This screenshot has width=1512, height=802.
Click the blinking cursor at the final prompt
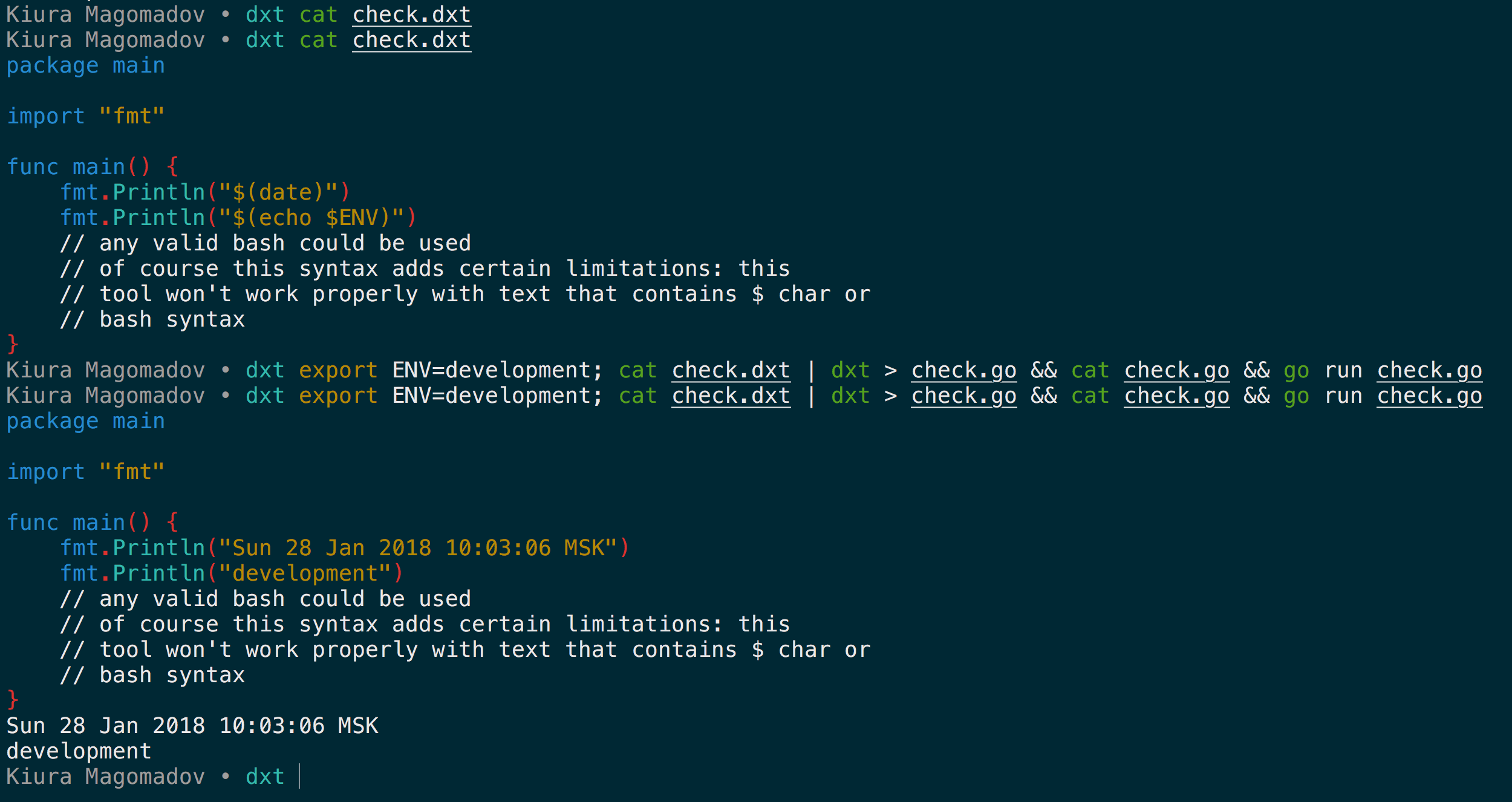coord(300,776)
